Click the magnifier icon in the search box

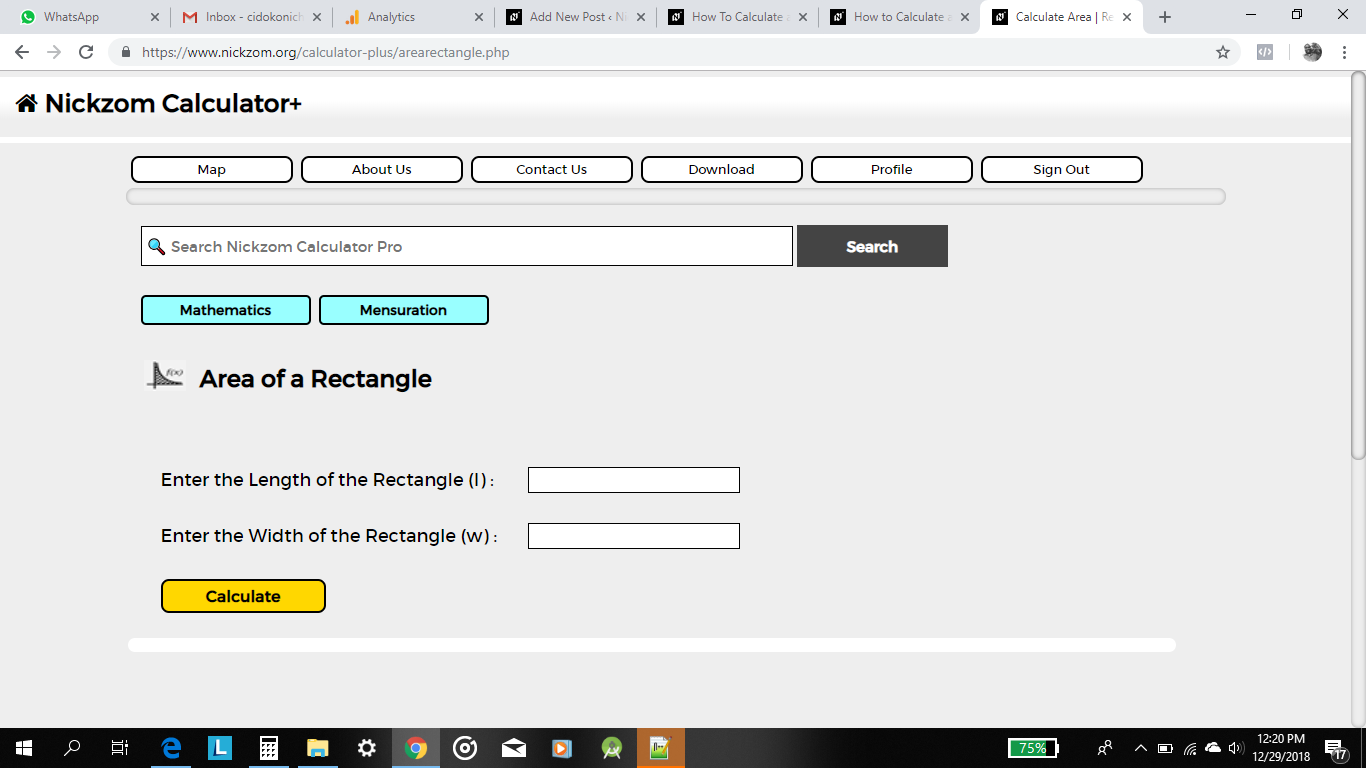[x=156, y=246]
